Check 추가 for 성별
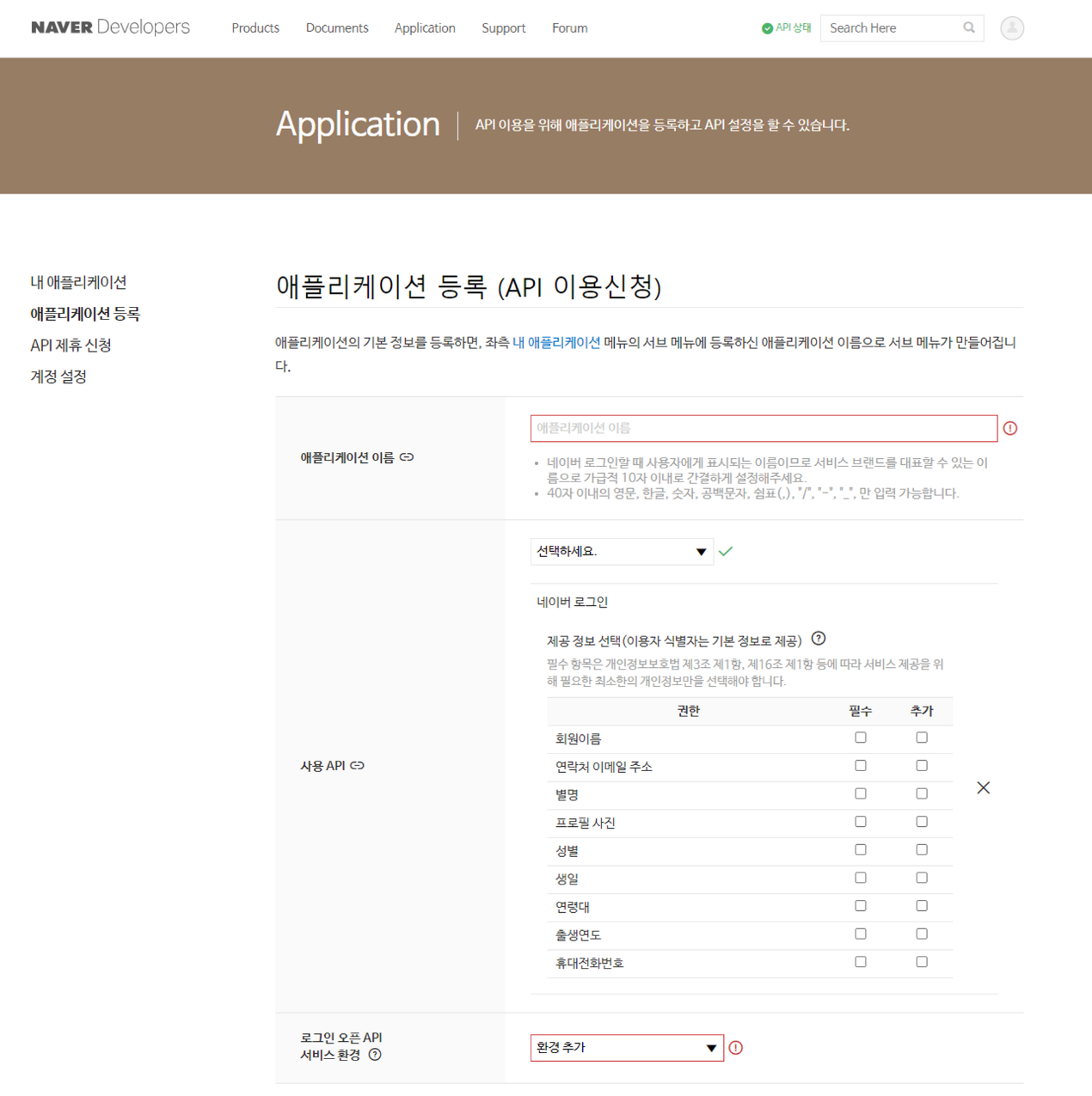This screenshot has width=1092, height=1096. [x=922, y=850]
